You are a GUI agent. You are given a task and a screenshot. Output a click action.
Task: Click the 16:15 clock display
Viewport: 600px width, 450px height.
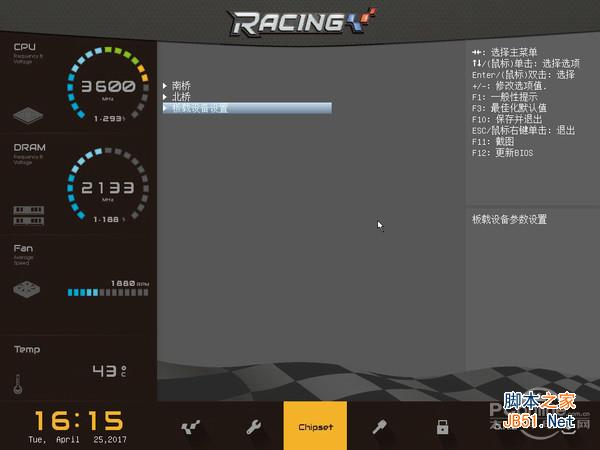coord(79,420)
